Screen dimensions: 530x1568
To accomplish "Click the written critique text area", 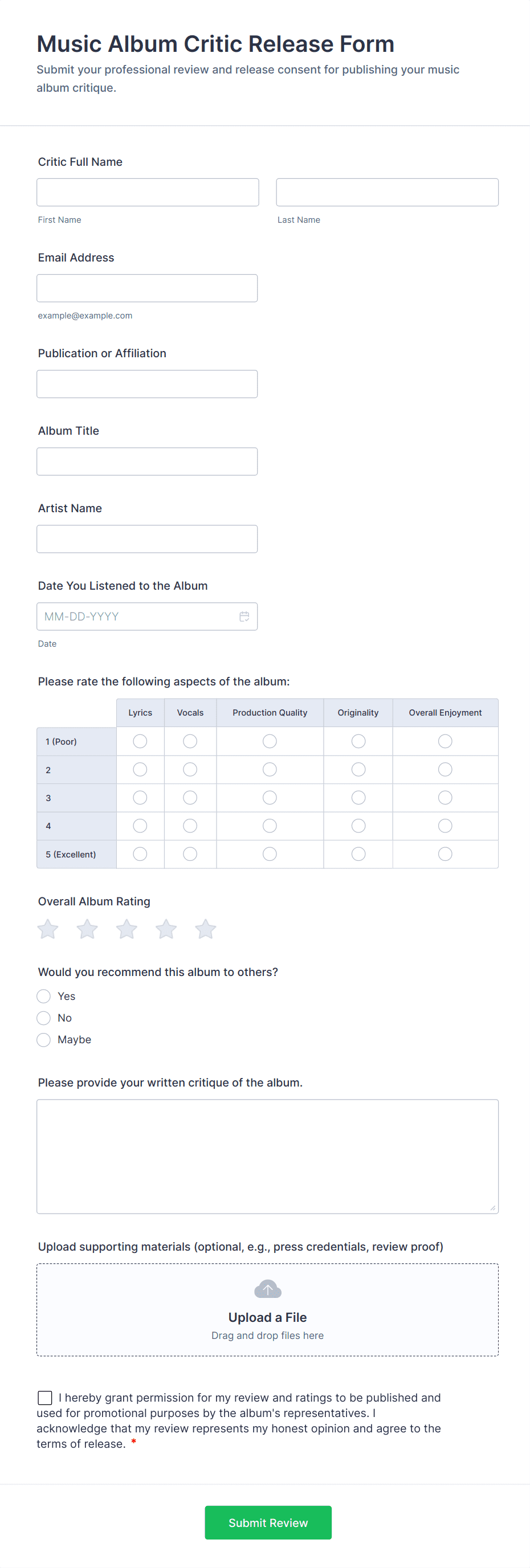I will tap(268, 1156).
